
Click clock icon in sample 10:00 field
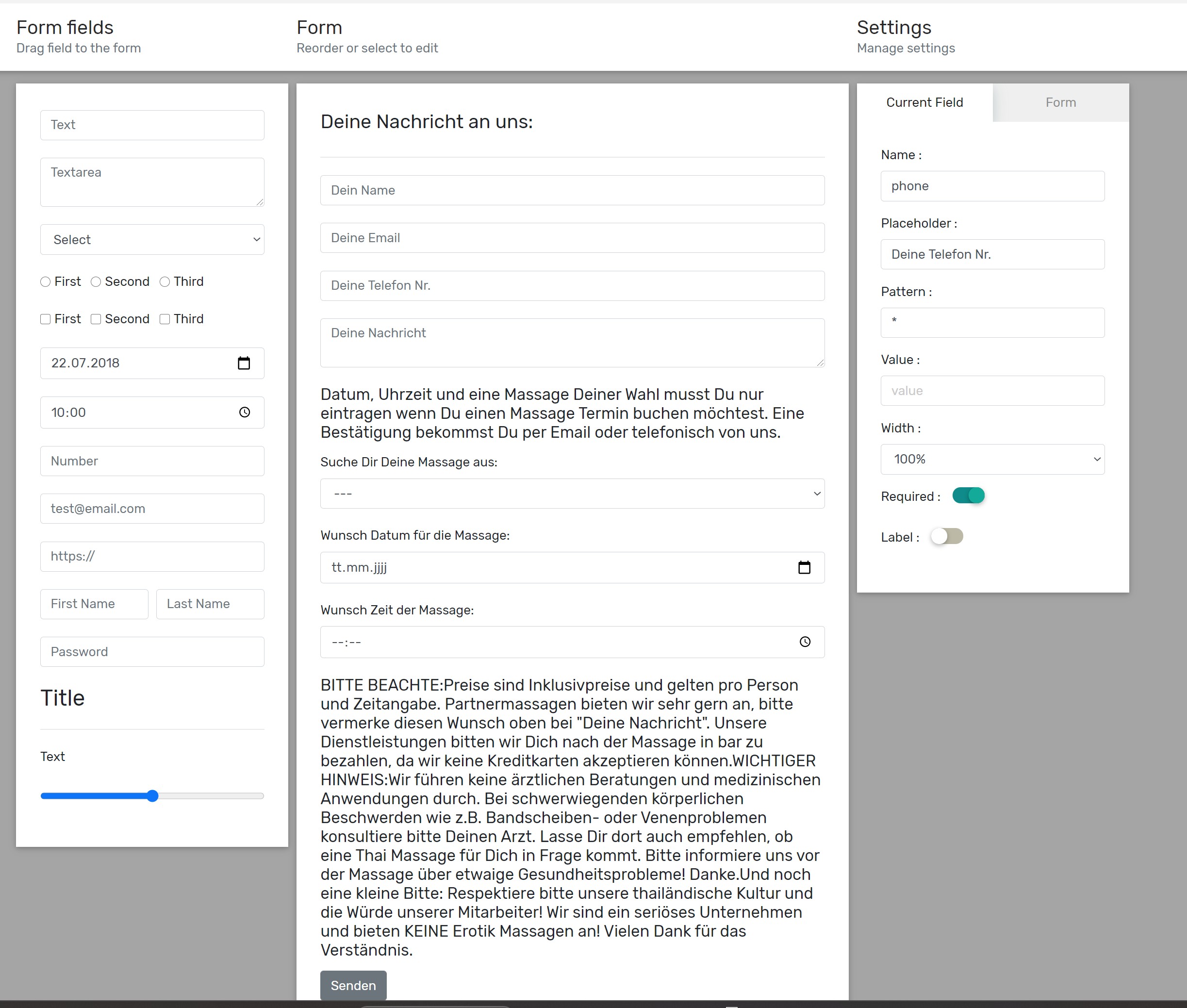click(245, 413)
